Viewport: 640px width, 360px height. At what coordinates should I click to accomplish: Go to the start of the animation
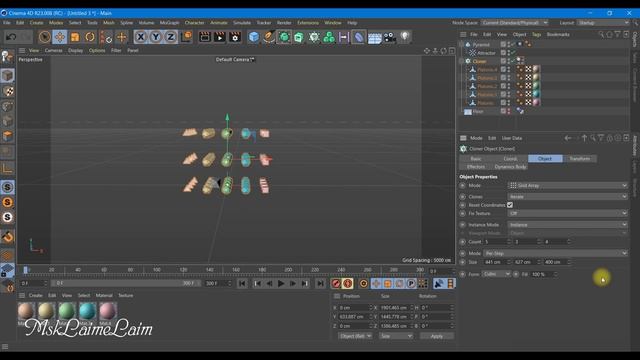click(x=242, y=284)
